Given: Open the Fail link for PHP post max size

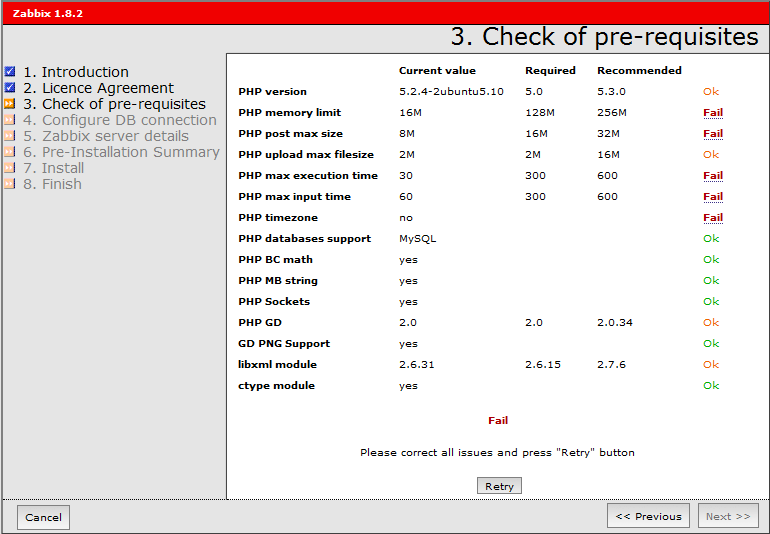Looking at the screenshot, I should point(712,134).
